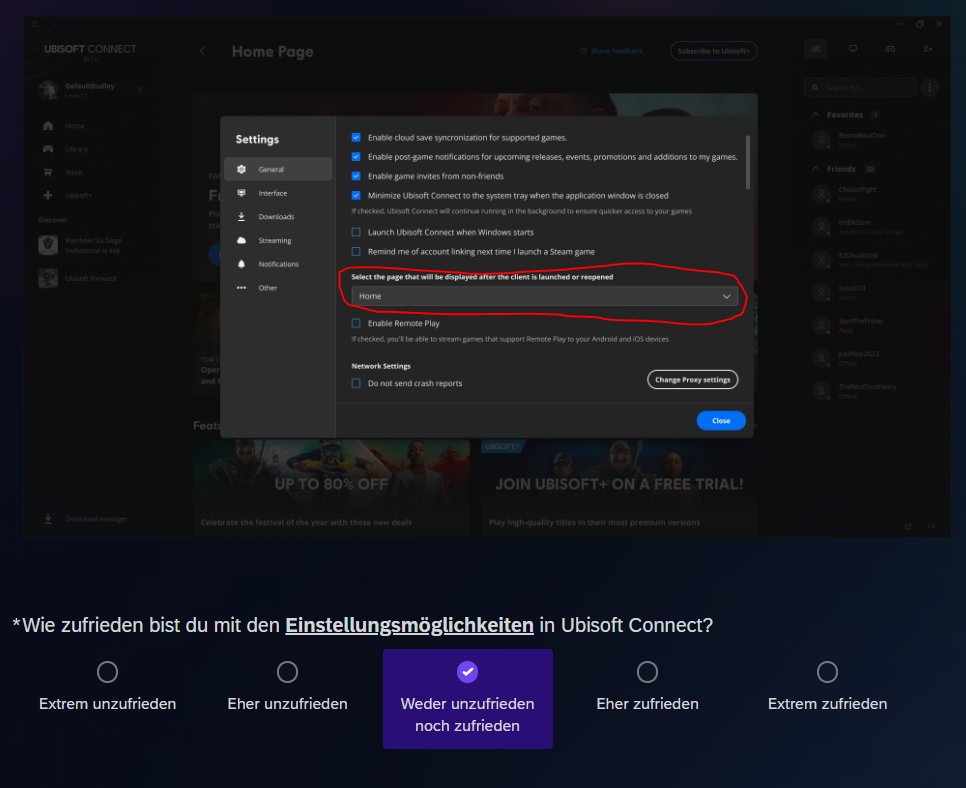This screenshot has height=788, width=966.
Task: Open the Home startup page dropdown
Action: [545, 296]
